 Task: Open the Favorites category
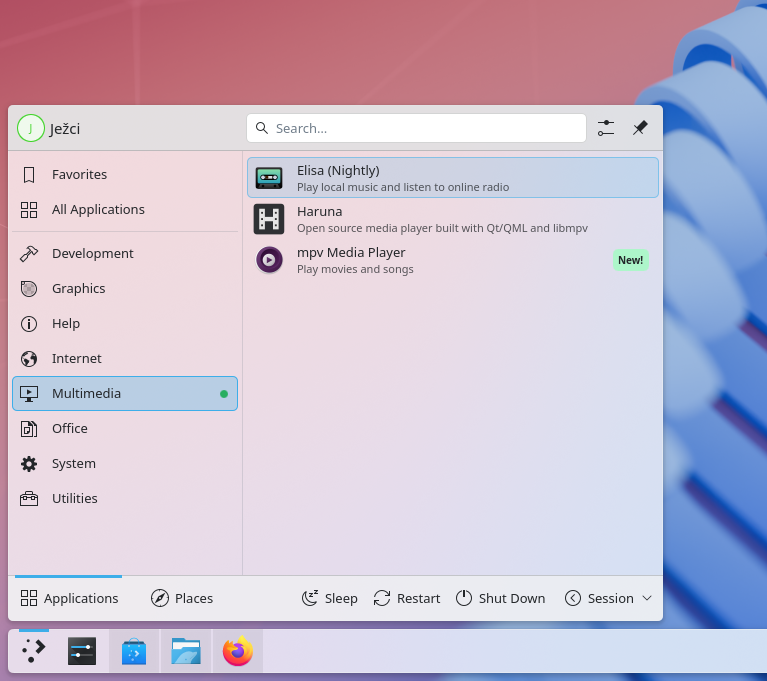(x=125, y=175)
